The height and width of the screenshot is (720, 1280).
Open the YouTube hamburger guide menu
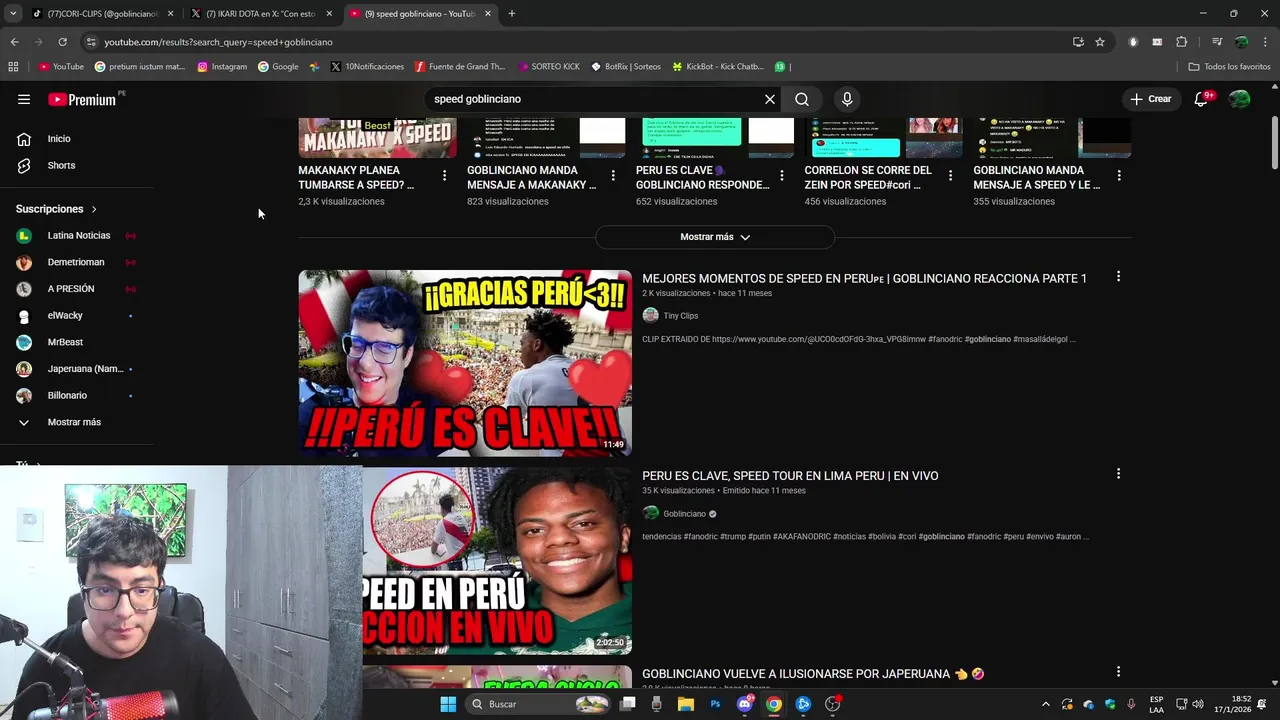coord(24,99)
